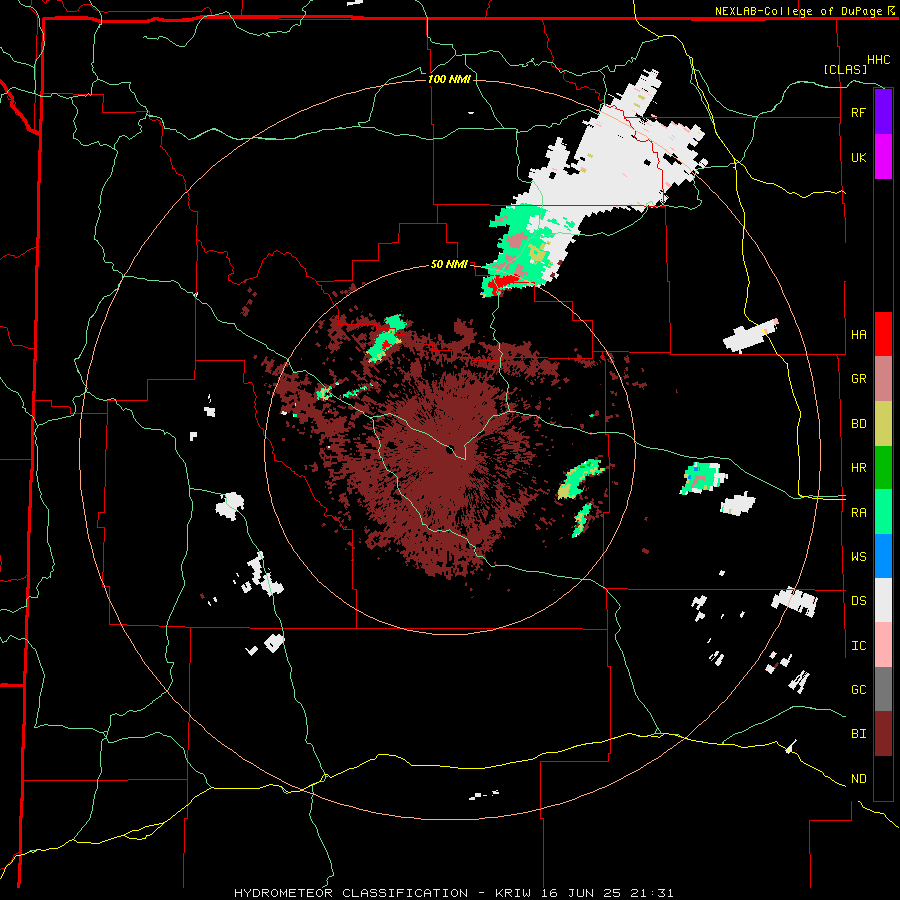Screen dimensions: 900x900
Task: Click the UK magenta legend swatch
Action: click(x=883, y=157)
